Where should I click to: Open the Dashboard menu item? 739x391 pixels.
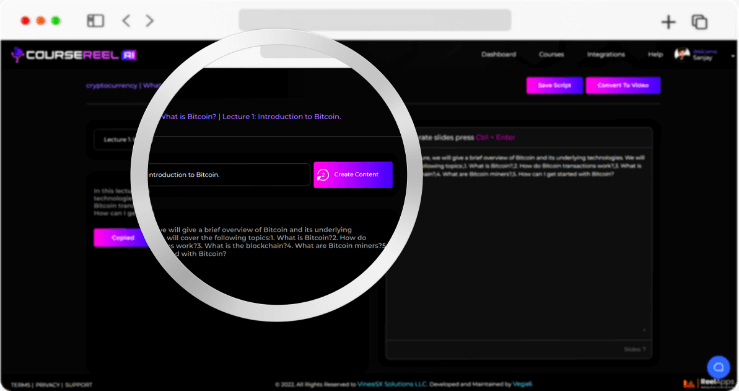pos(499,54)
